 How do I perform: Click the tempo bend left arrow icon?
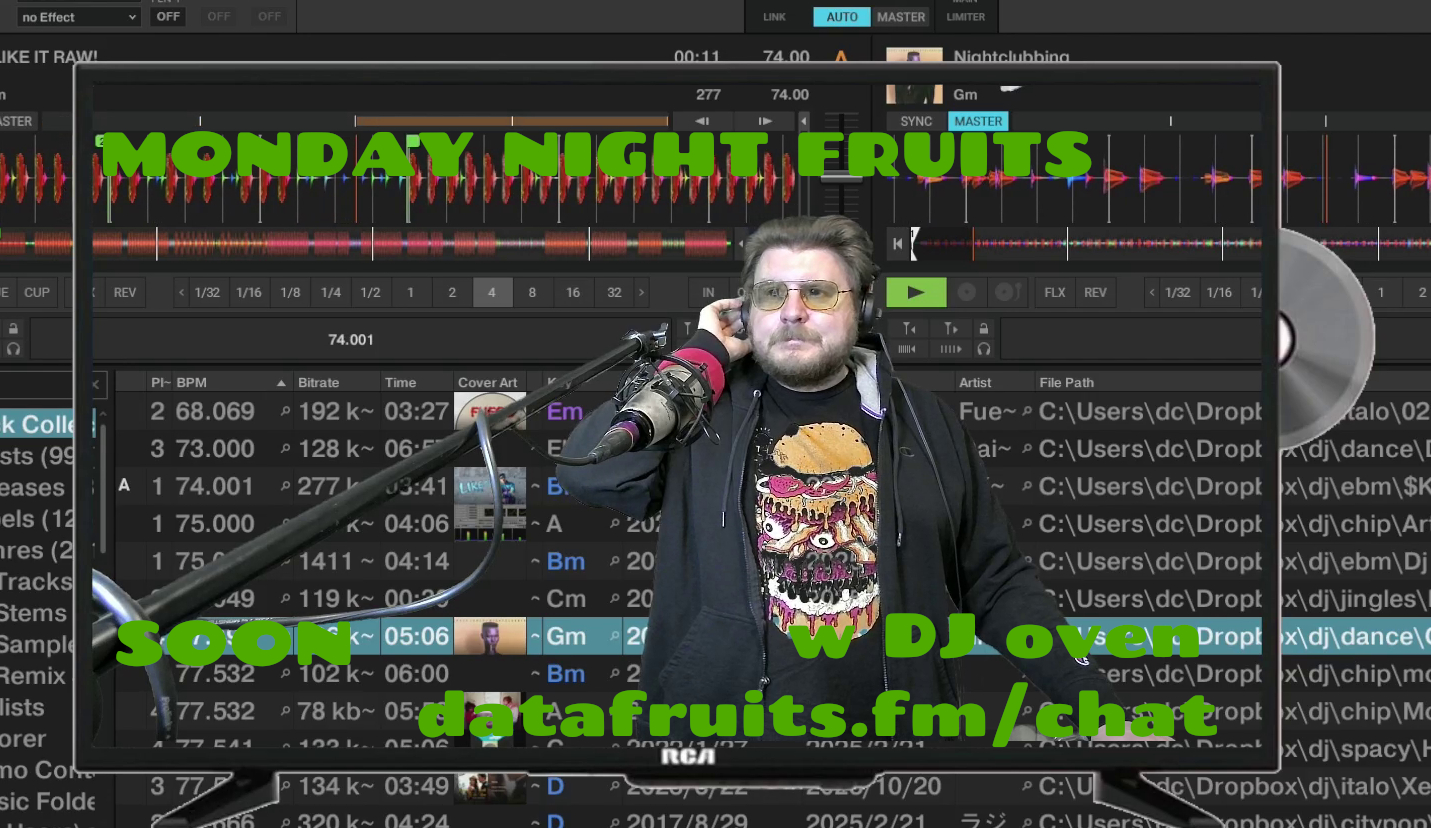[x=702, y=121]
